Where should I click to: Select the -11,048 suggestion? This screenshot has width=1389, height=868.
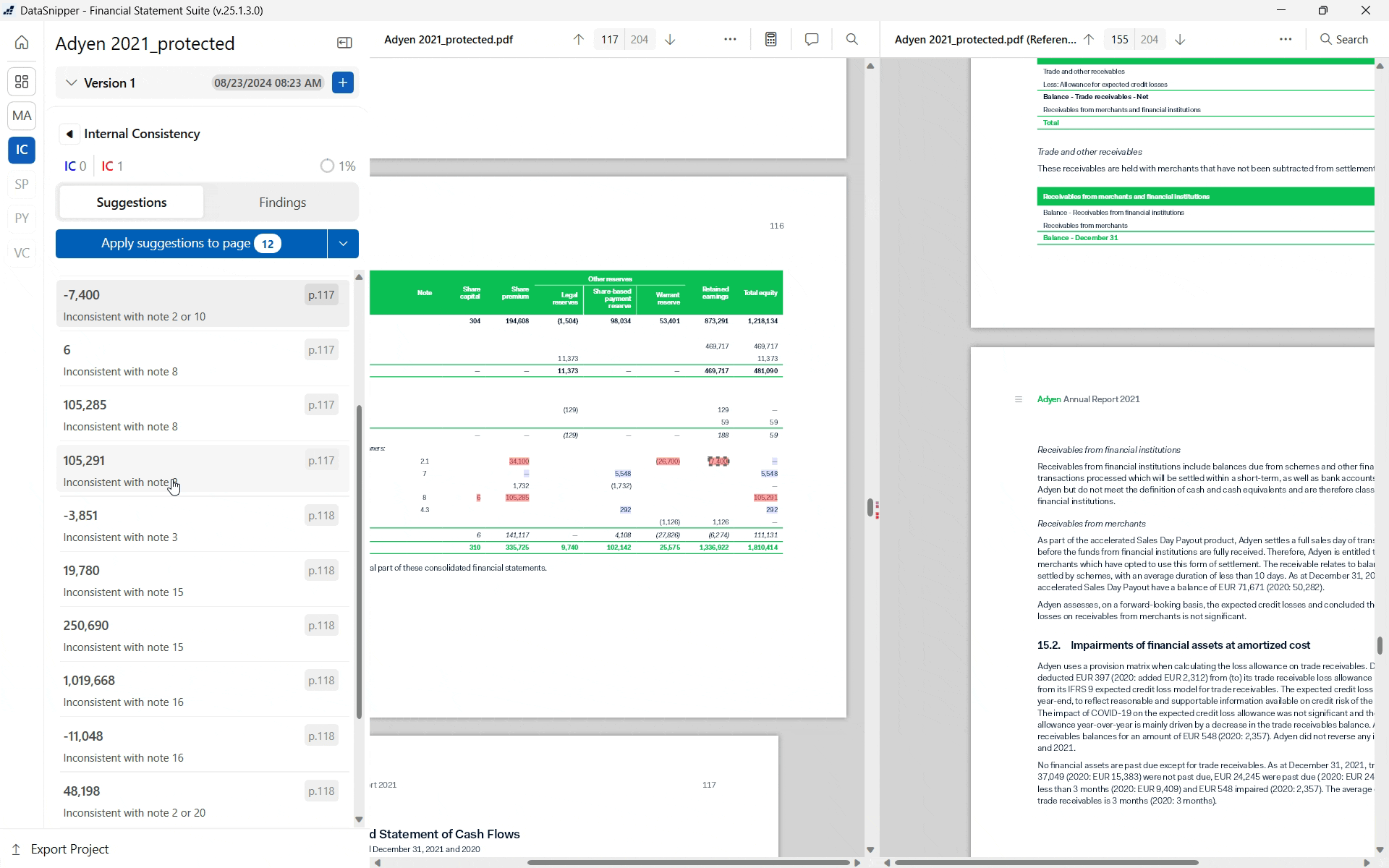(203, 746)
